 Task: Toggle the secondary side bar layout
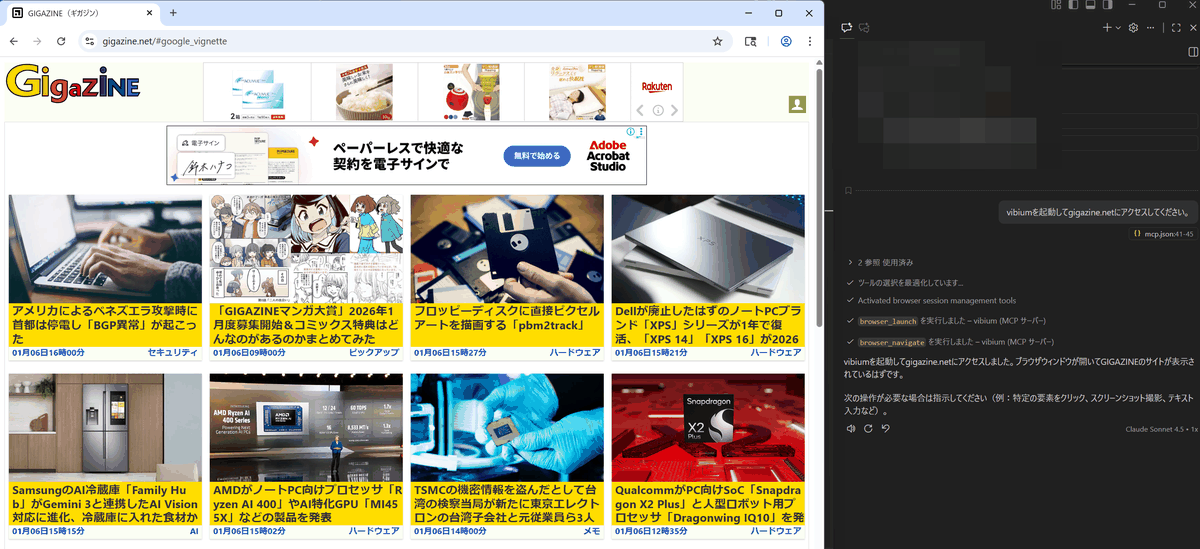coord(1108,6)
